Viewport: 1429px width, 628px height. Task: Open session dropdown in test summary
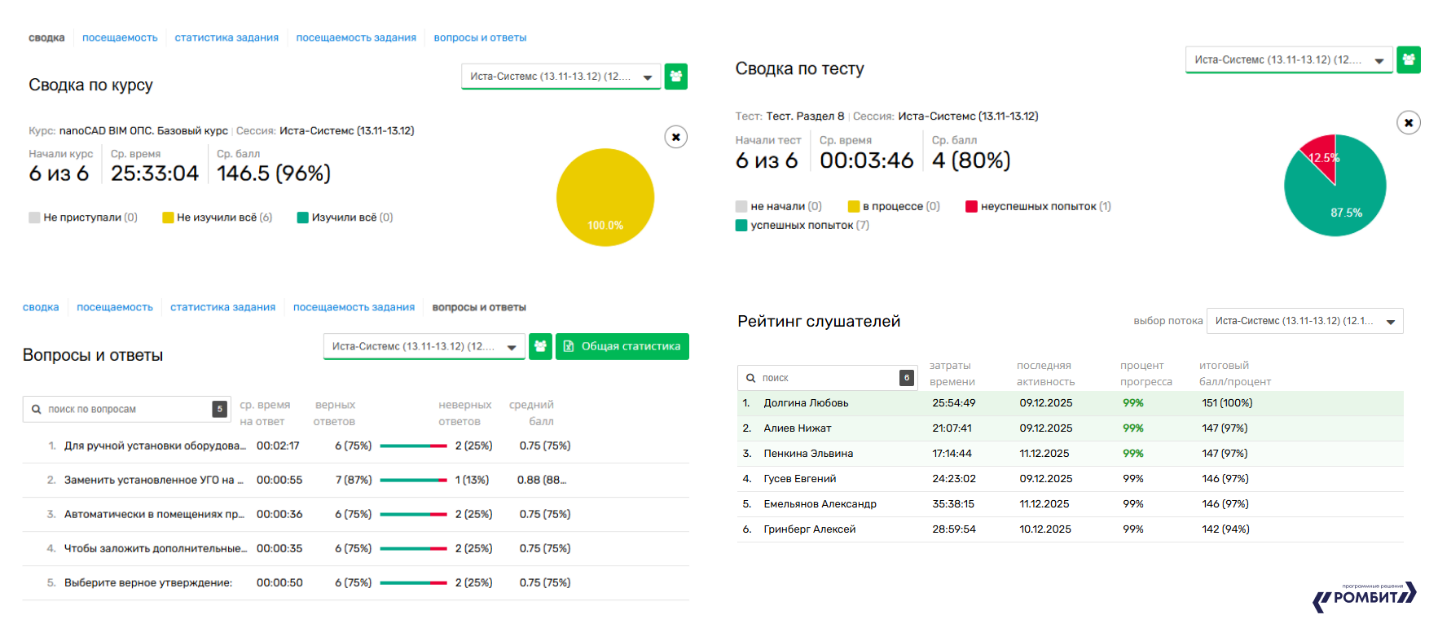click(x=1289, y=60)
